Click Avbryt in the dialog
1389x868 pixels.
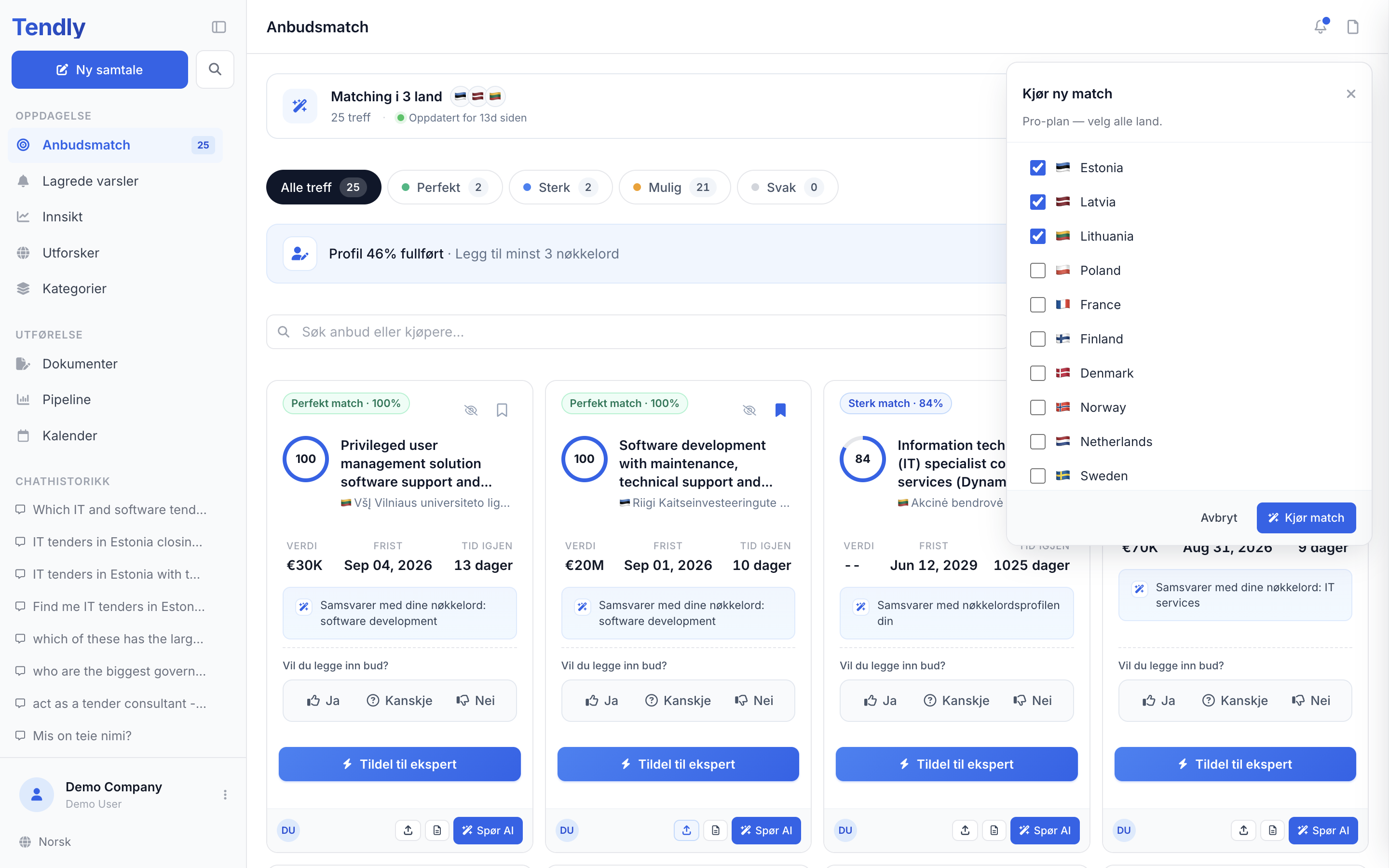point(1219,518)
